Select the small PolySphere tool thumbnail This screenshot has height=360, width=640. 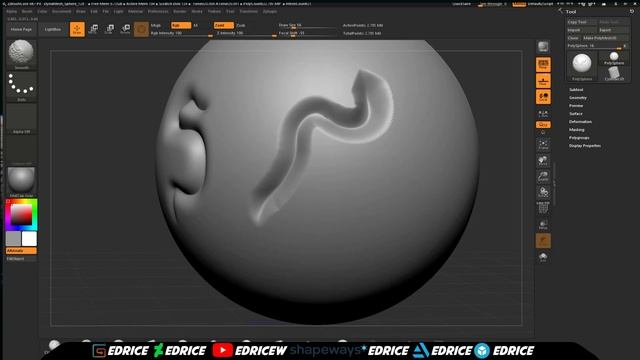[614, 58]
